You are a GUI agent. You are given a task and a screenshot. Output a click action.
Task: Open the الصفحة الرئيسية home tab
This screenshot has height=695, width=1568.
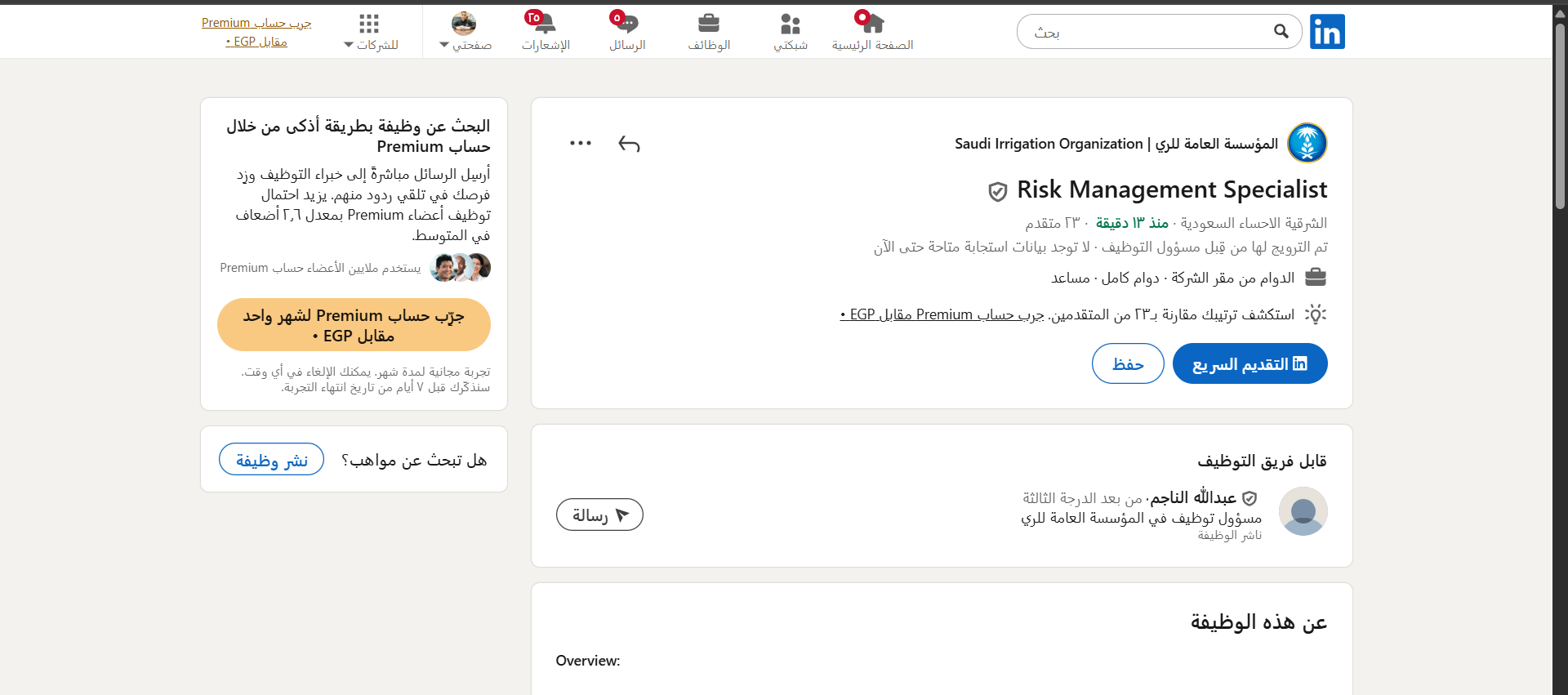[872, 32]
